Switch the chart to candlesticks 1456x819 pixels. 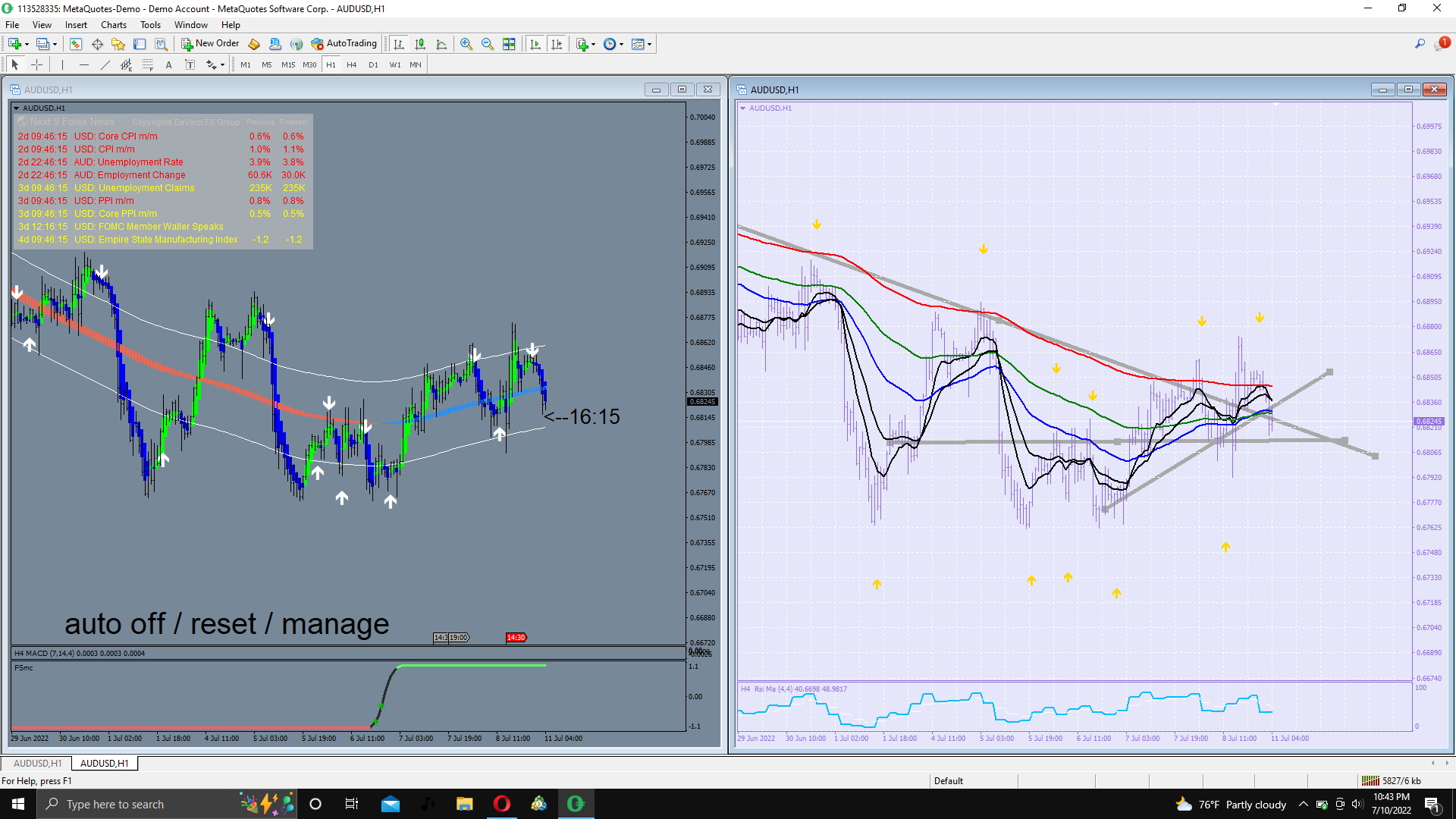tap(420, 44)
